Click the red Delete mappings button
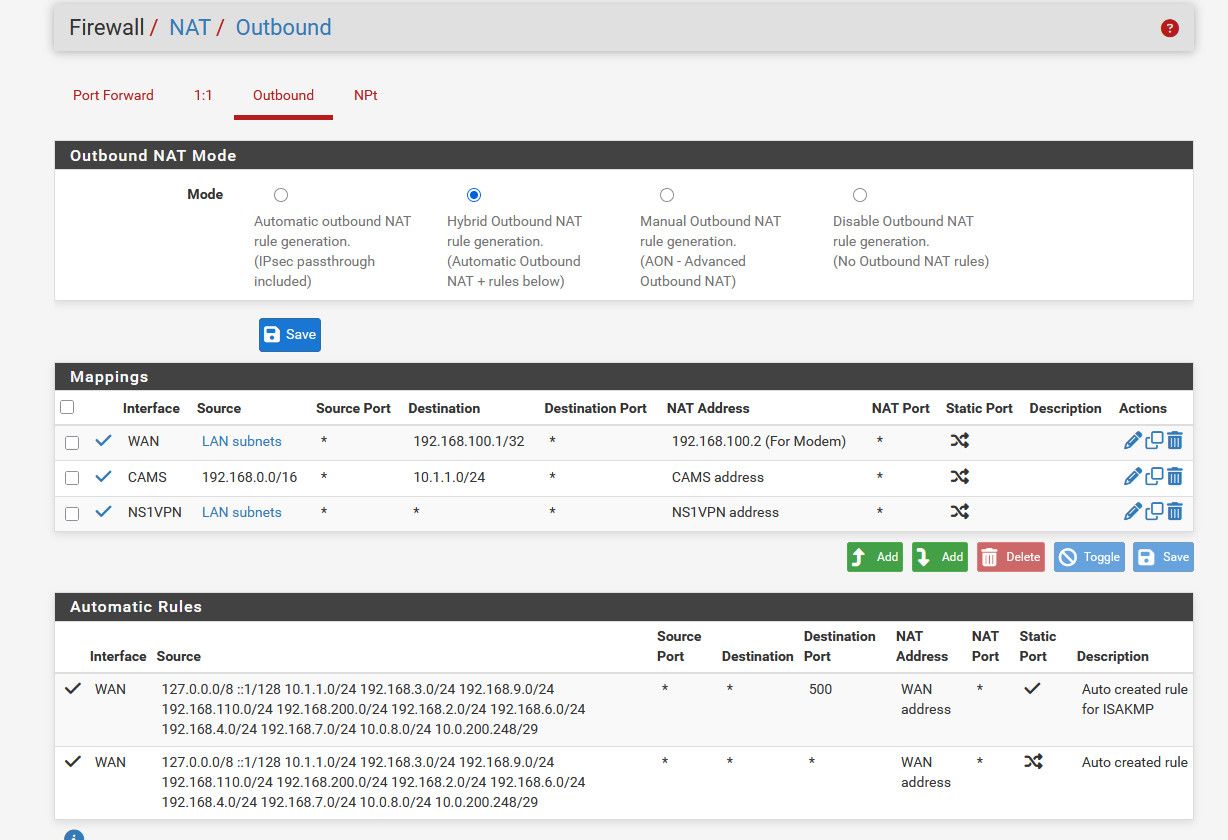Viewport: 1228px width, 840px height. [1011, 557]
